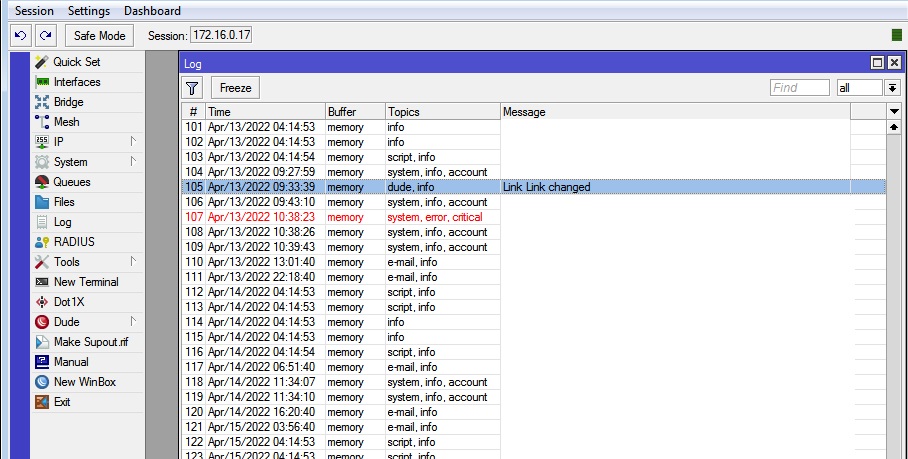
Task: Open the Settings menu
Action: click(89, 11)
